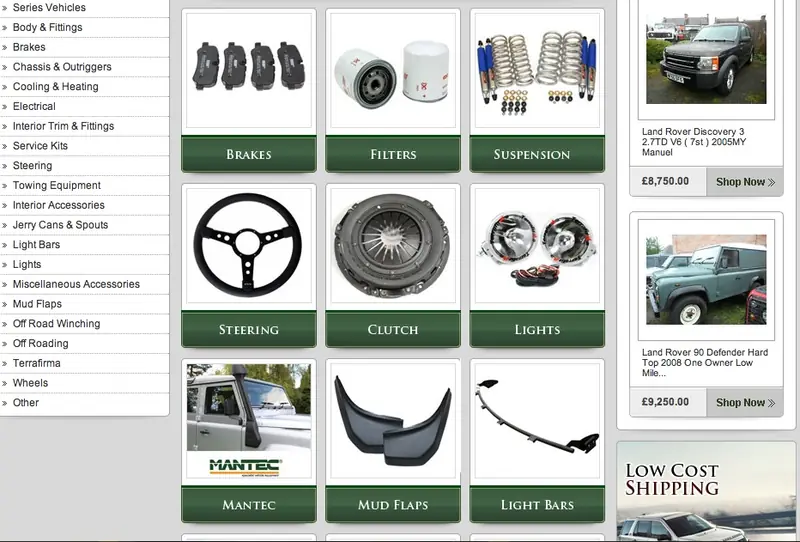Open the Low Cost Shipping banner

pyautogui.click(x=706, y=491)
